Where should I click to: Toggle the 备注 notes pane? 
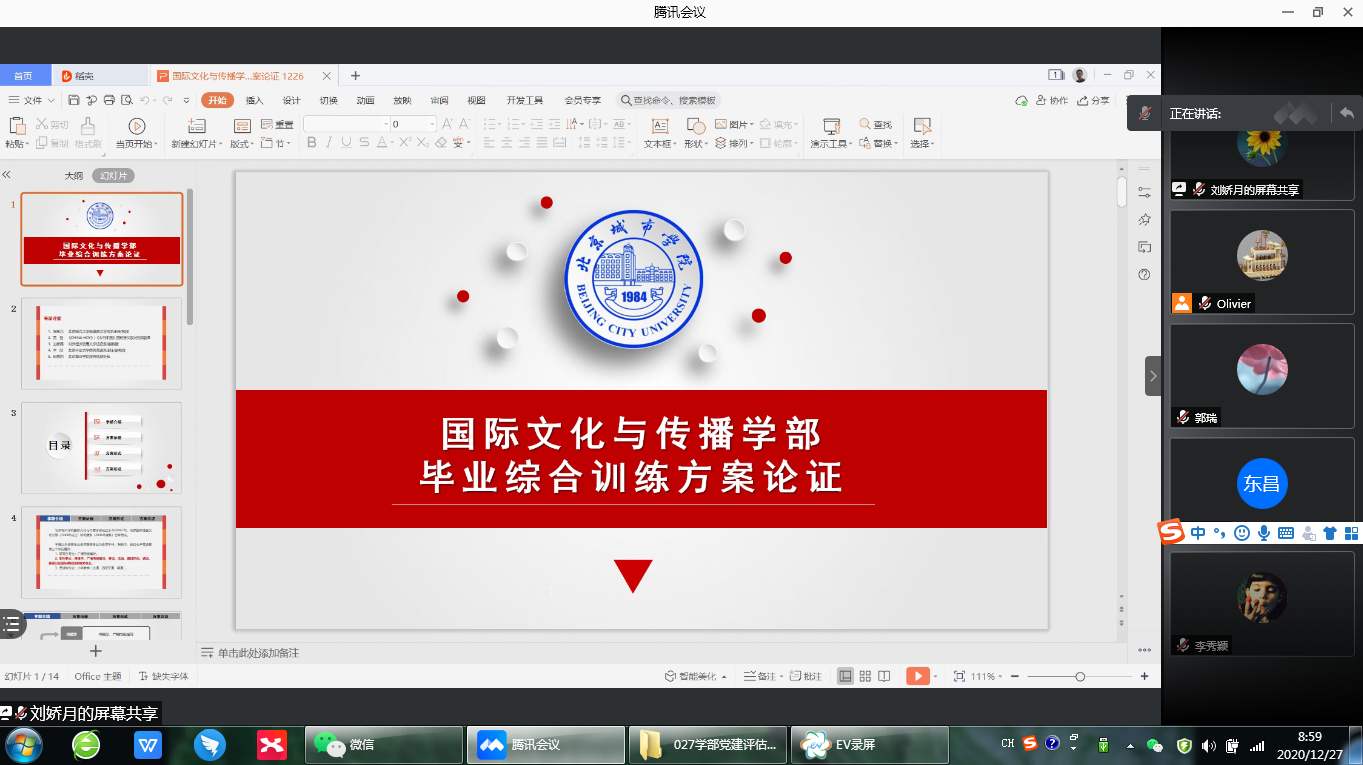pos(760,676)
